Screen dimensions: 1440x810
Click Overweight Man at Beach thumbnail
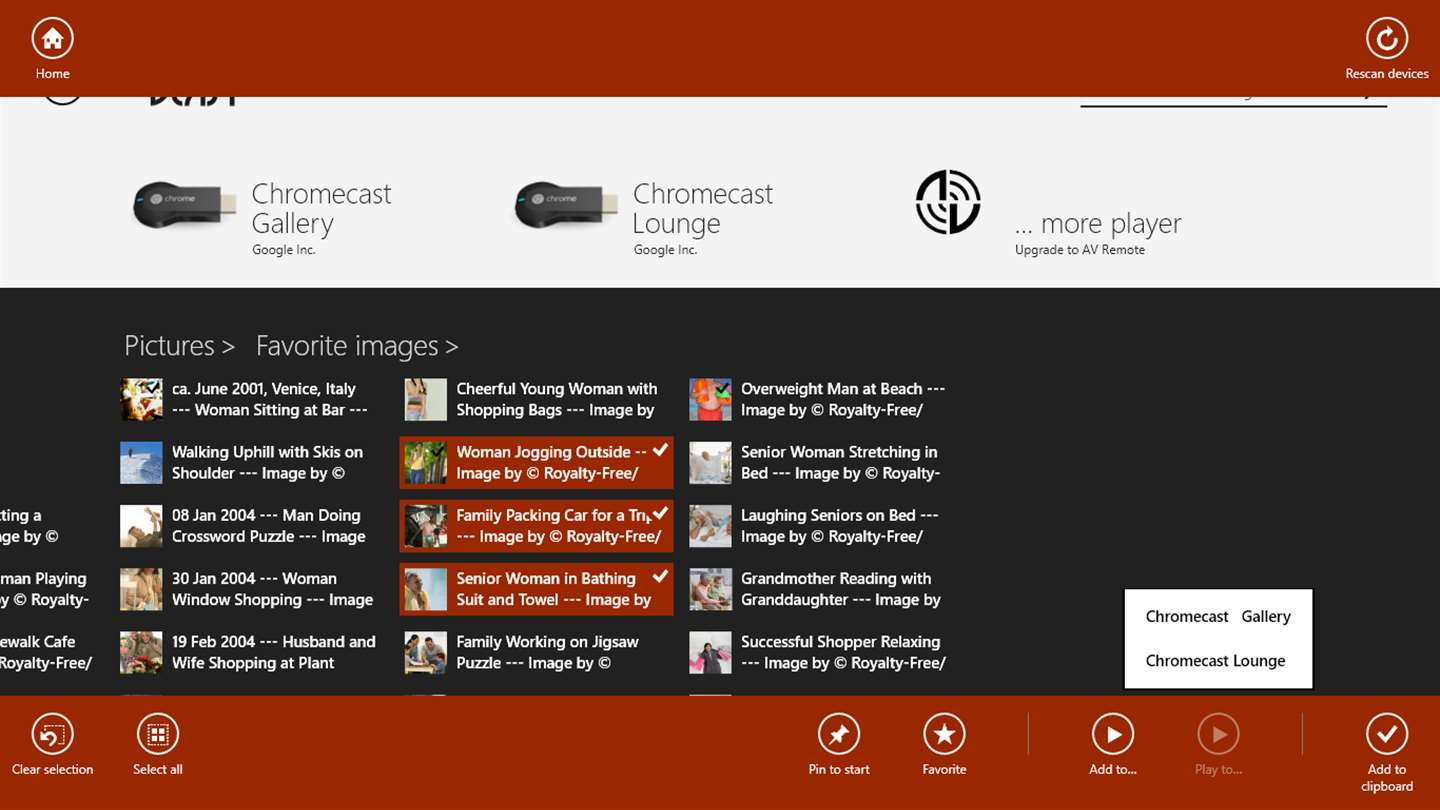(710, 399)
